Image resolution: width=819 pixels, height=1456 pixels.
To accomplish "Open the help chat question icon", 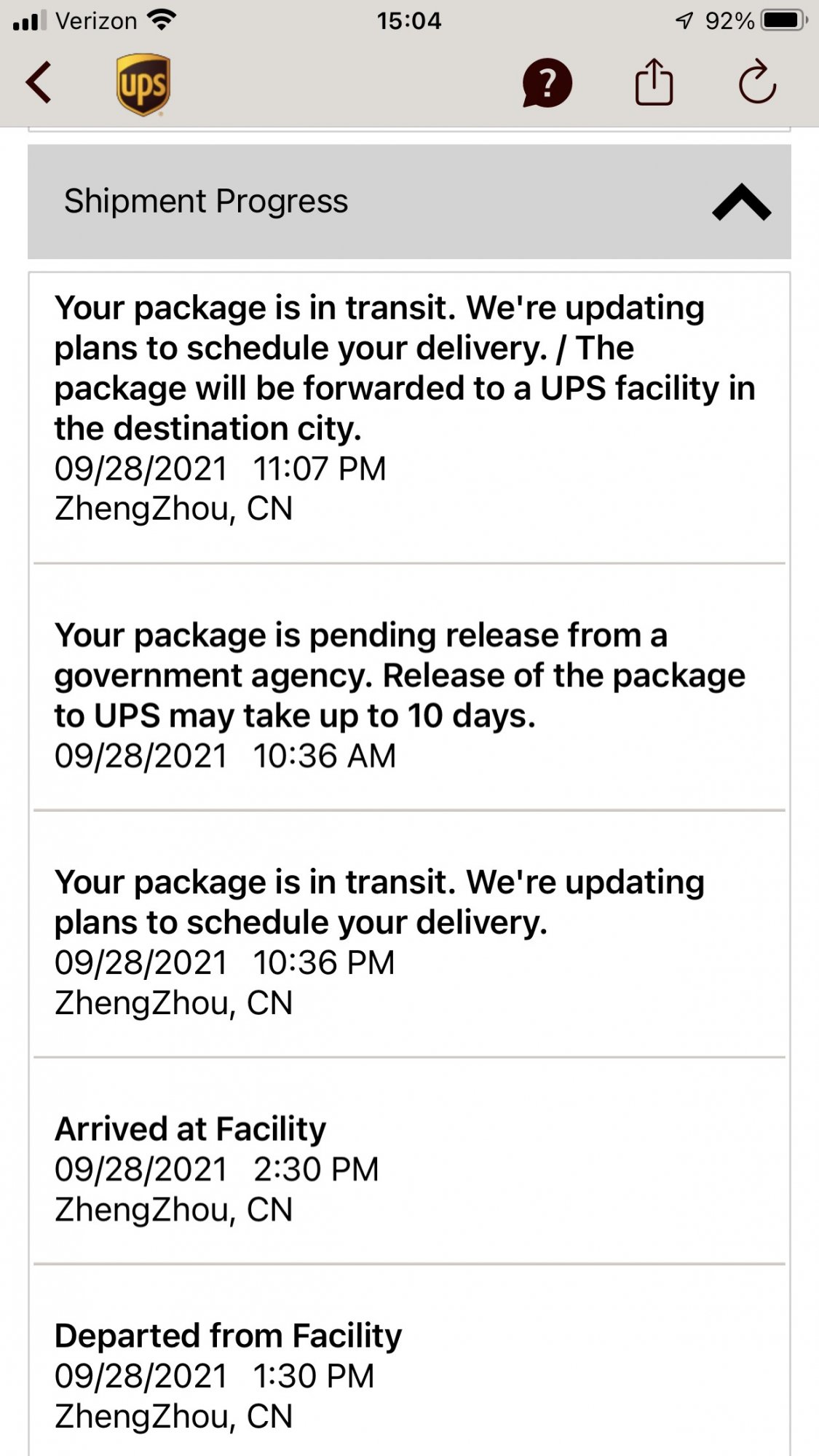I will point(547,83).
